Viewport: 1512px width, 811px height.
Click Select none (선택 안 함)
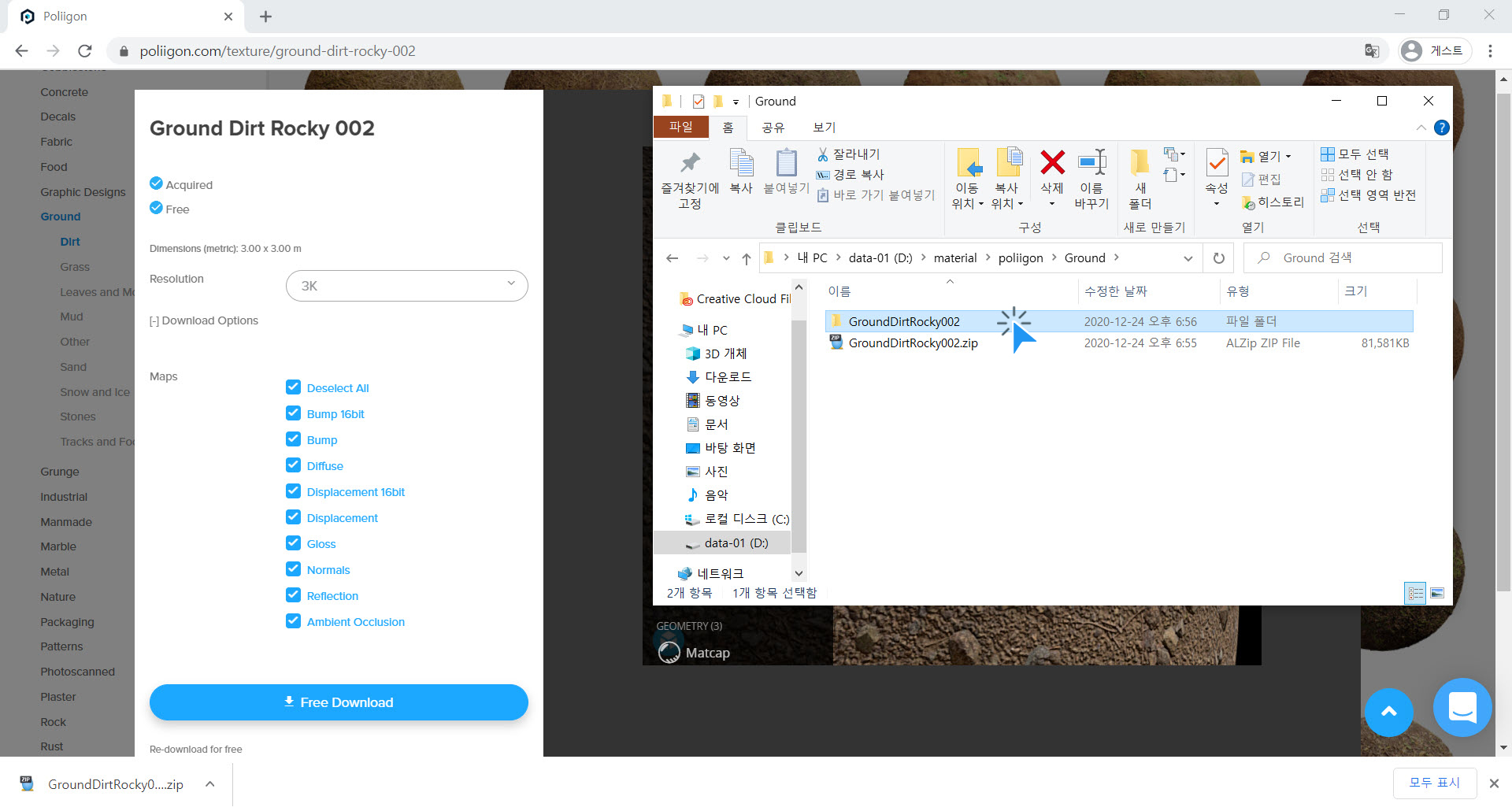(1356, 175)
